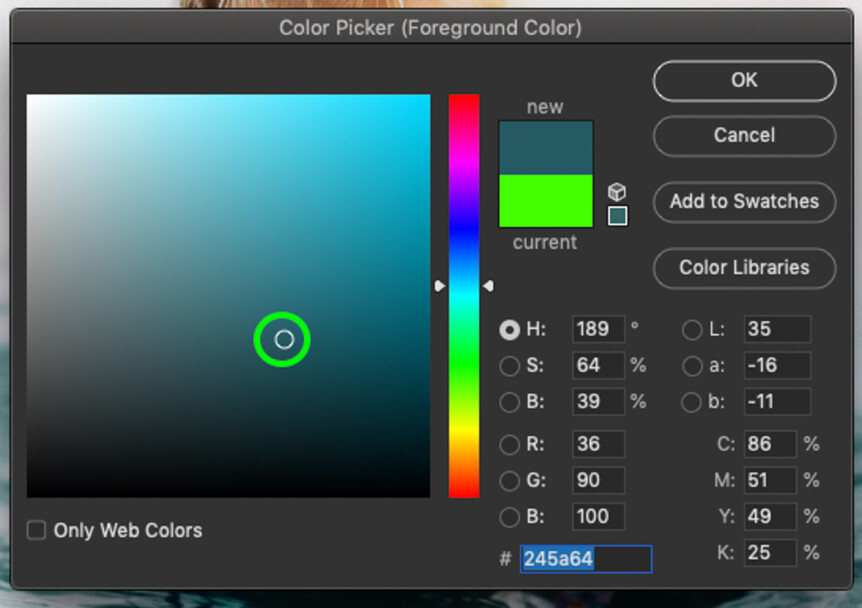This screenshot has height=608, width=862.
Task: Select the a channel radio button
Action: click(691, 366)
